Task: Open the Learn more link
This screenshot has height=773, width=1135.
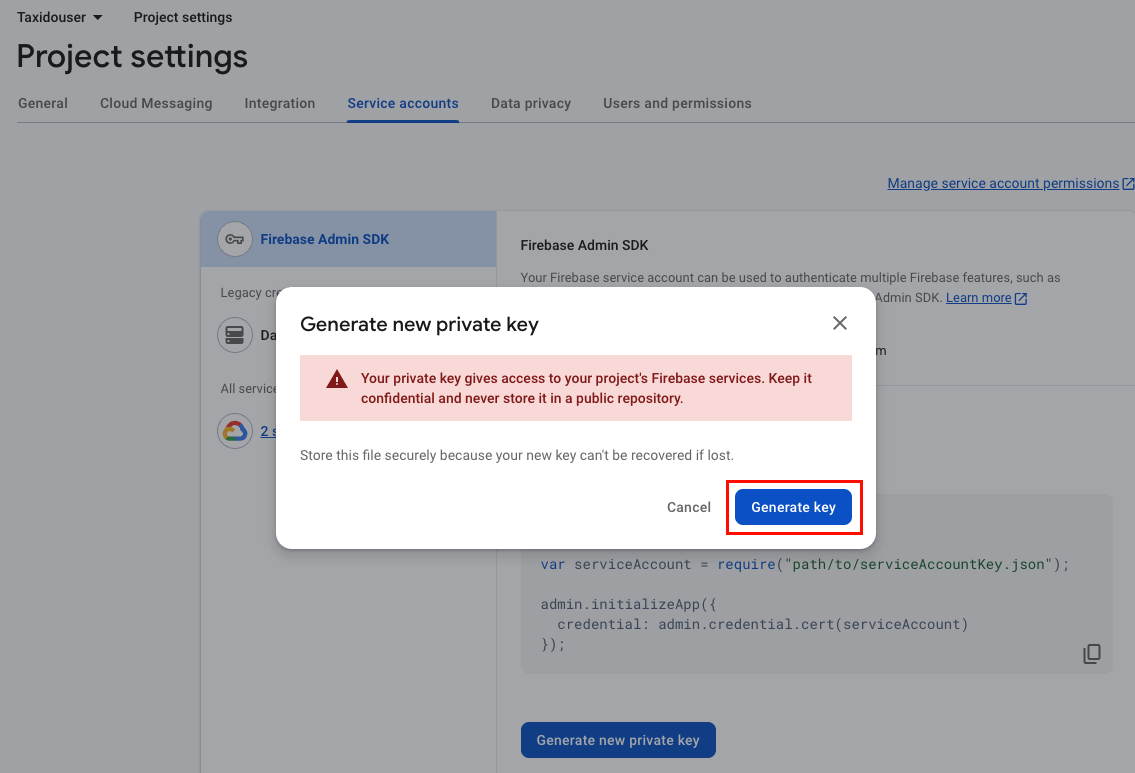Action: (978, 298)
